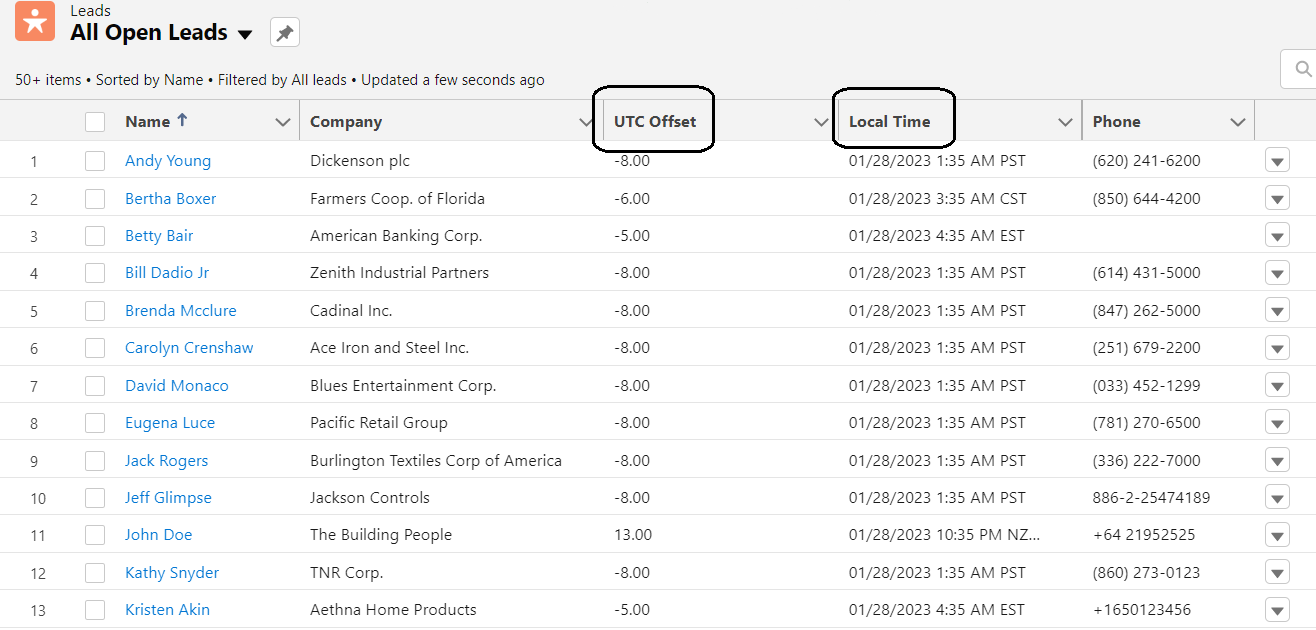Screen dimensions: 1316x630
Task: Open the John Doe lead record
Action: coord(158,534)
